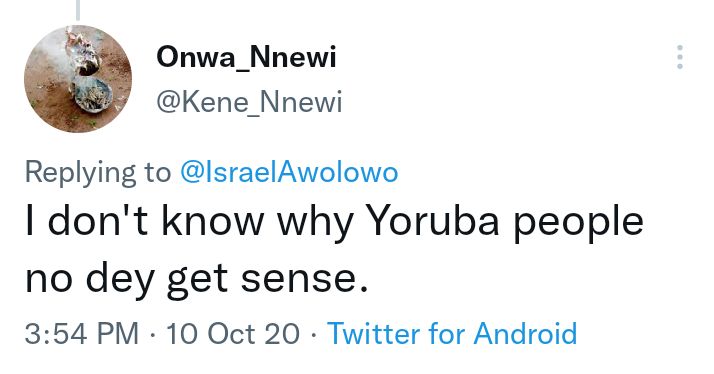Open the Onwa_Nnewi display name profile

click(x=246, y=58)
